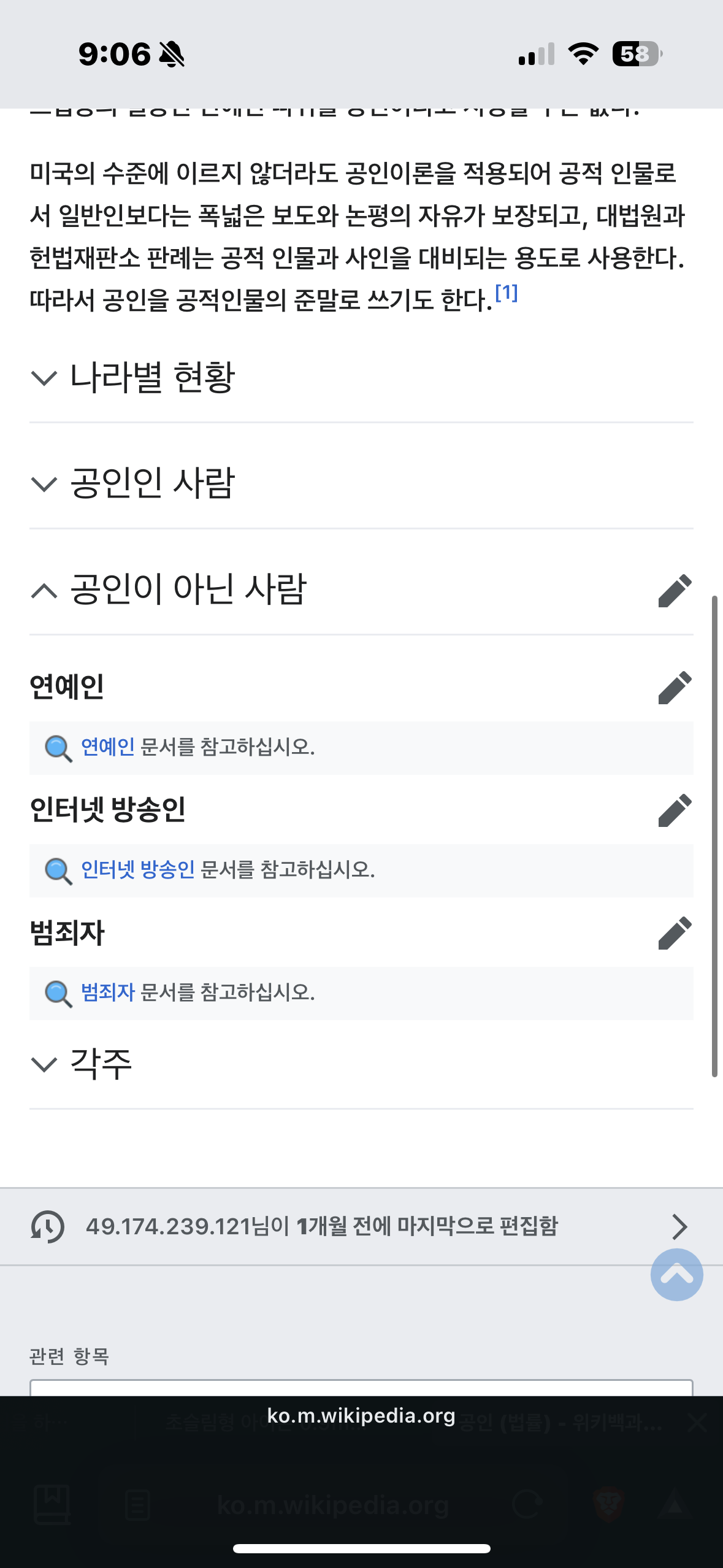The height and width of the screenshot is (1568, 723).
Task: Tap the magnifier icon next to 연예인 note
Action: coord(58,748)
